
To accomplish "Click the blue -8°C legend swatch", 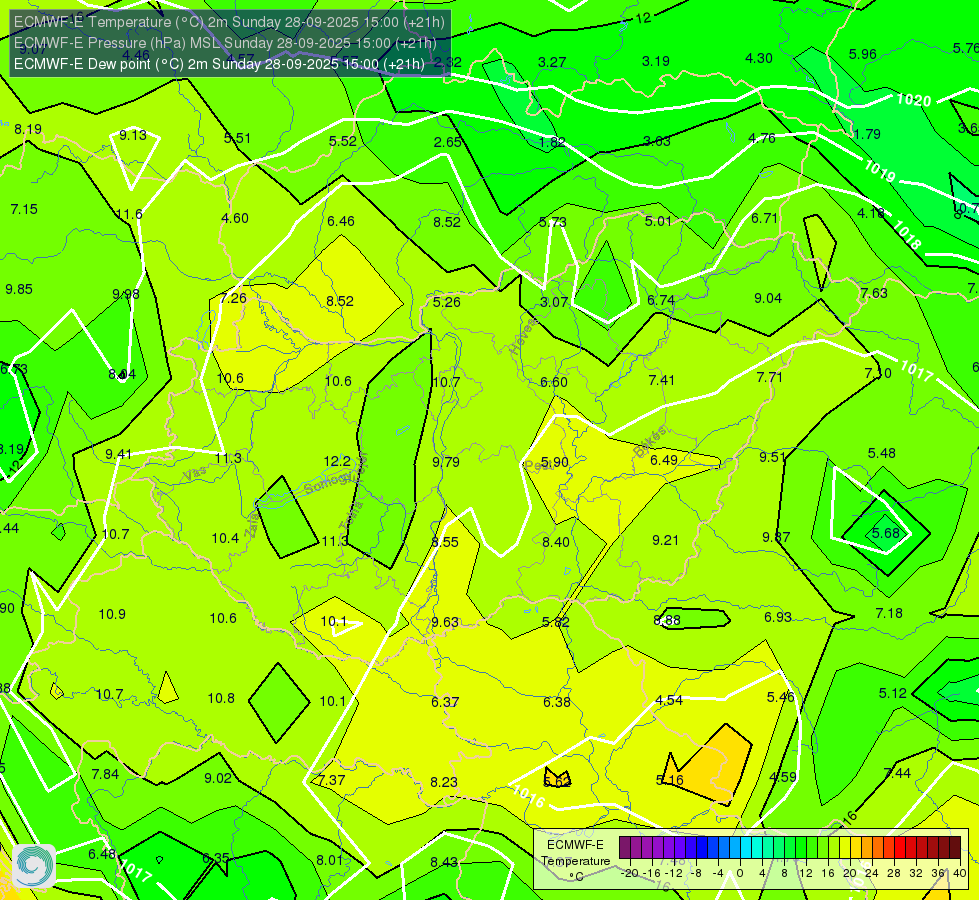I will click(701, 848).
